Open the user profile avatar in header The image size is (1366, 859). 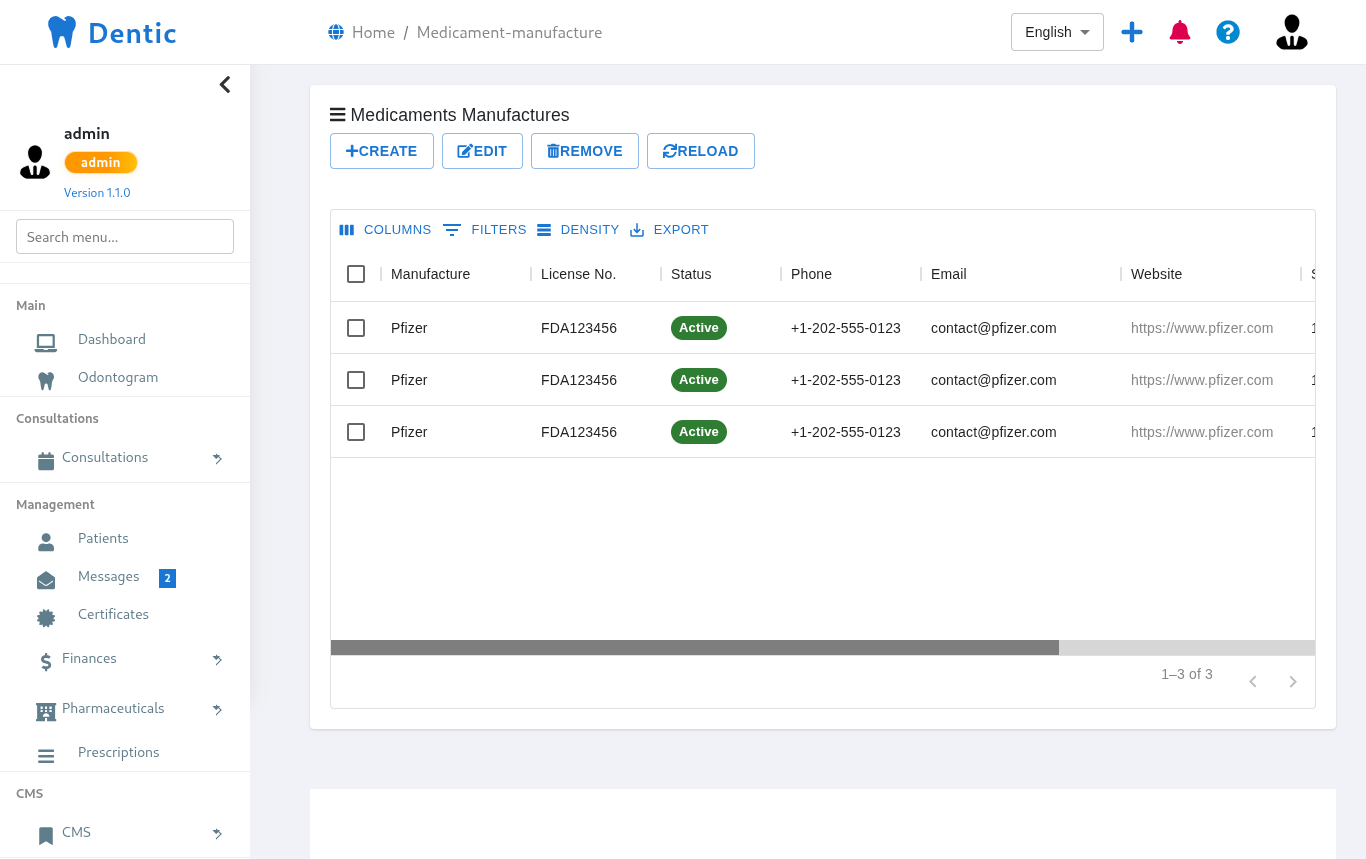pyautogui.click(x=1291, y=32)
